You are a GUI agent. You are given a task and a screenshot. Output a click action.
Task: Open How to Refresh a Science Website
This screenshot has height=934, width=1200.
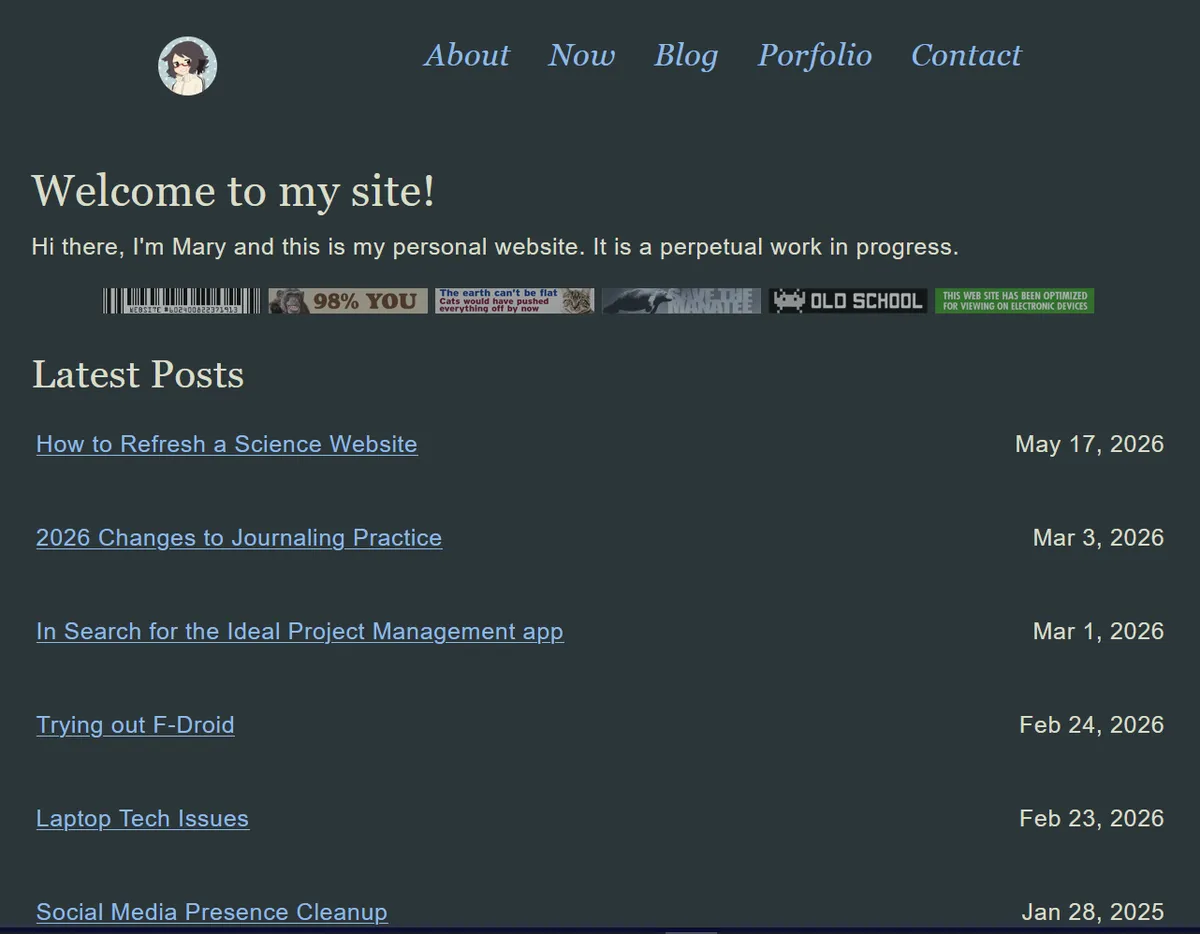point(227,444)
